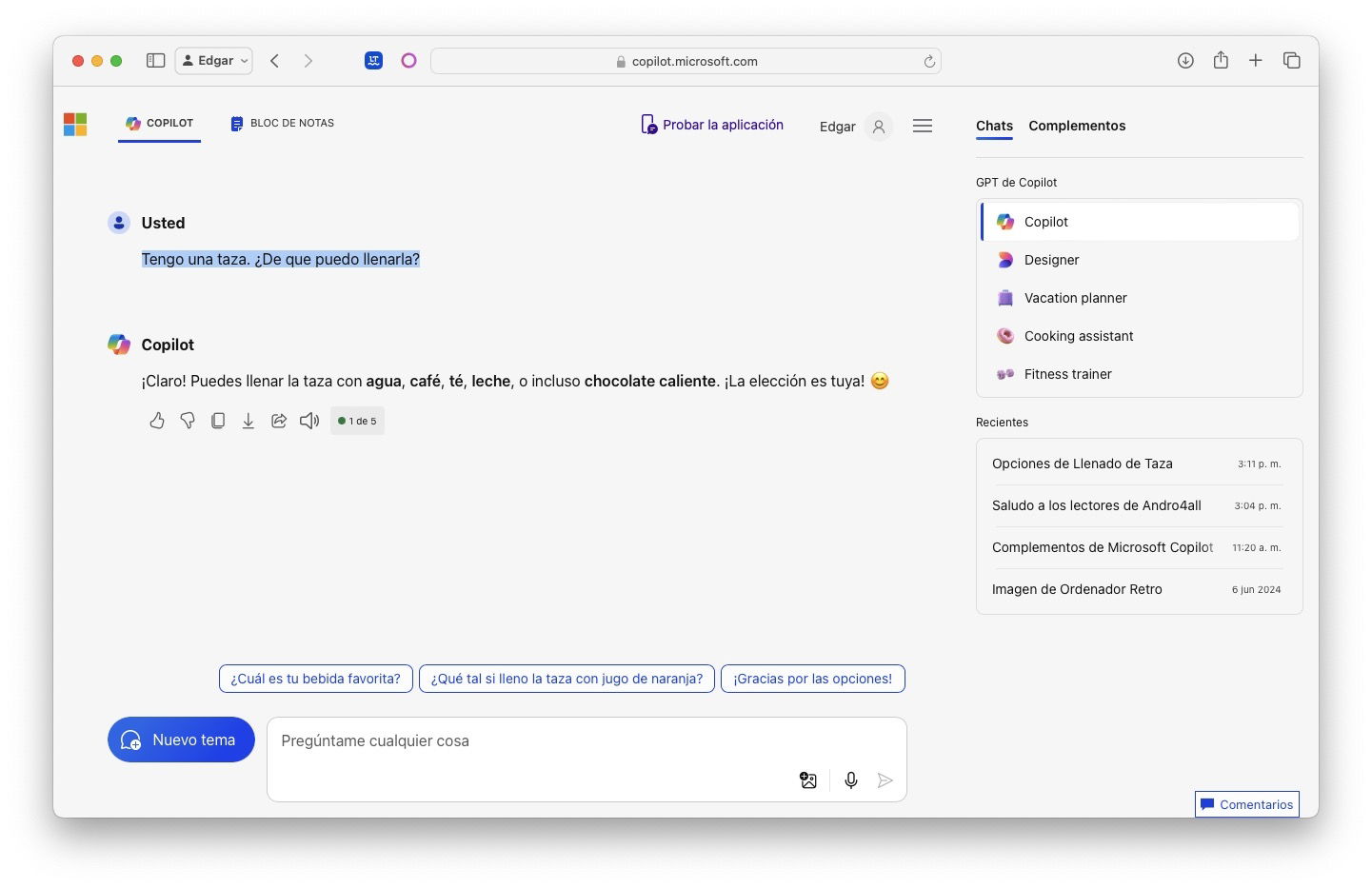Click the Copilot logo beside the response

(x=119, y=345)
